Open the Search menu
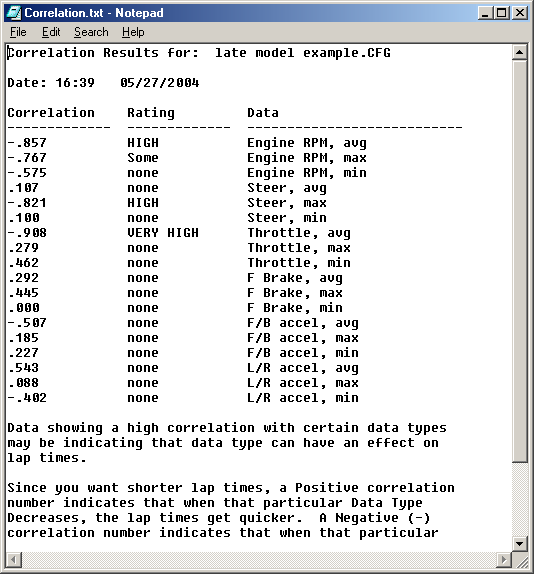534x574 pixels. [91, 32]
